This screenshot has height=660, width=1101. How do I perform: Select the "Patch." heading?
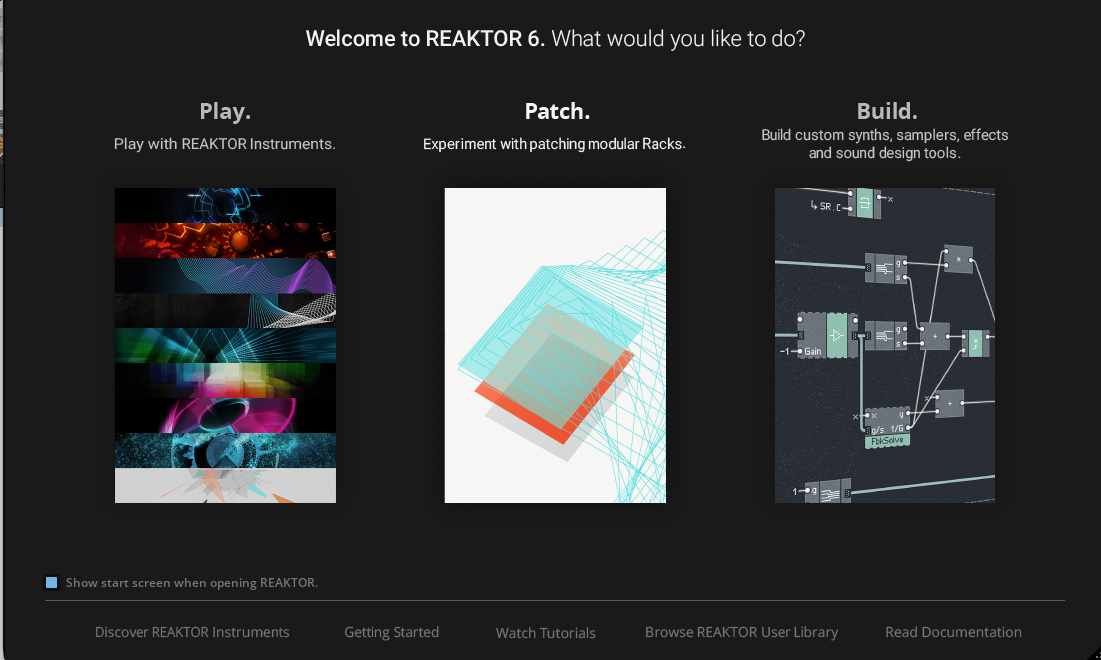click(557, 111)
